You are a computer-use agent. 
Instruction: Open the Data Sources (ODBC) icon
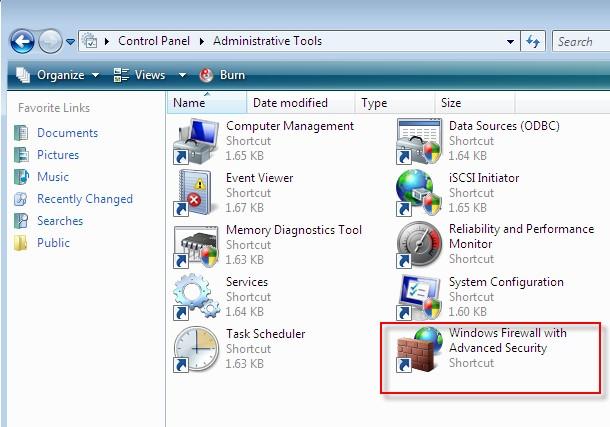click(x=419, y=141)
